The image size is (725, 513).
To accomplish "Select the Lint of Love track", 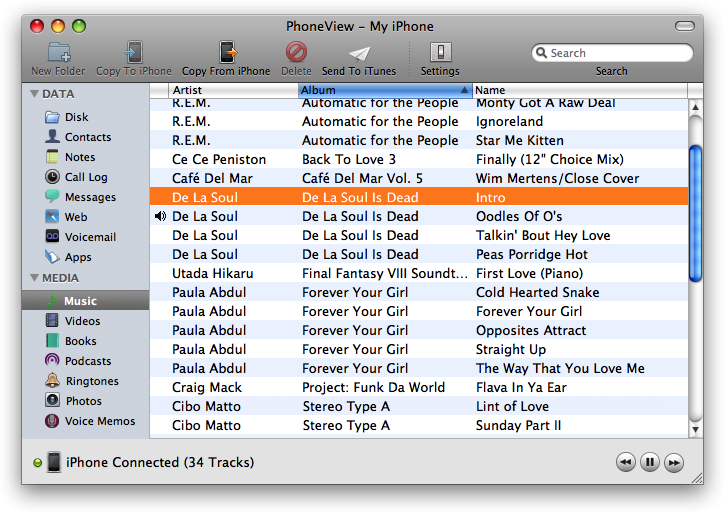I will tap(419, 406).
